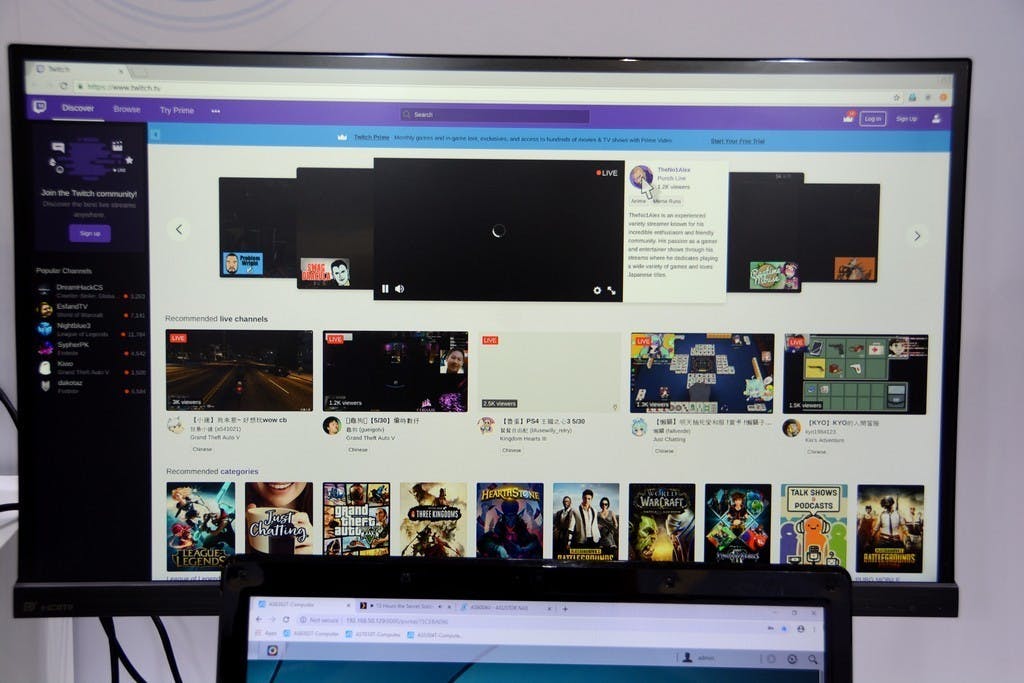The height and width of the screenshot is (683, 1024).
Task: Open the user profile icon in the Twitch header
Action: (x=936, y=119)
